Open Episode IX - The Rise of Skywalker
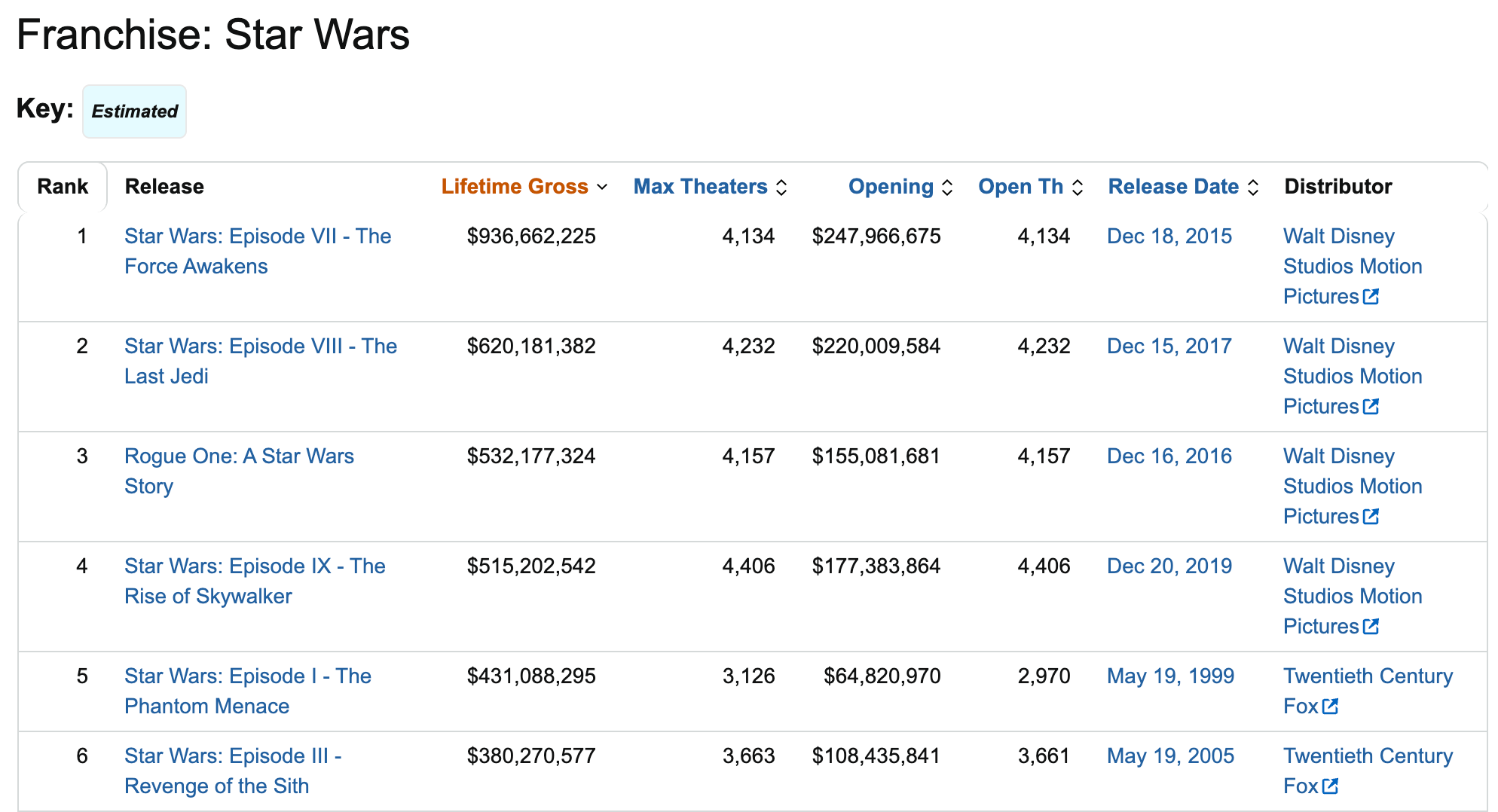Screen dimensions: 1498x812 coord(255,582)
